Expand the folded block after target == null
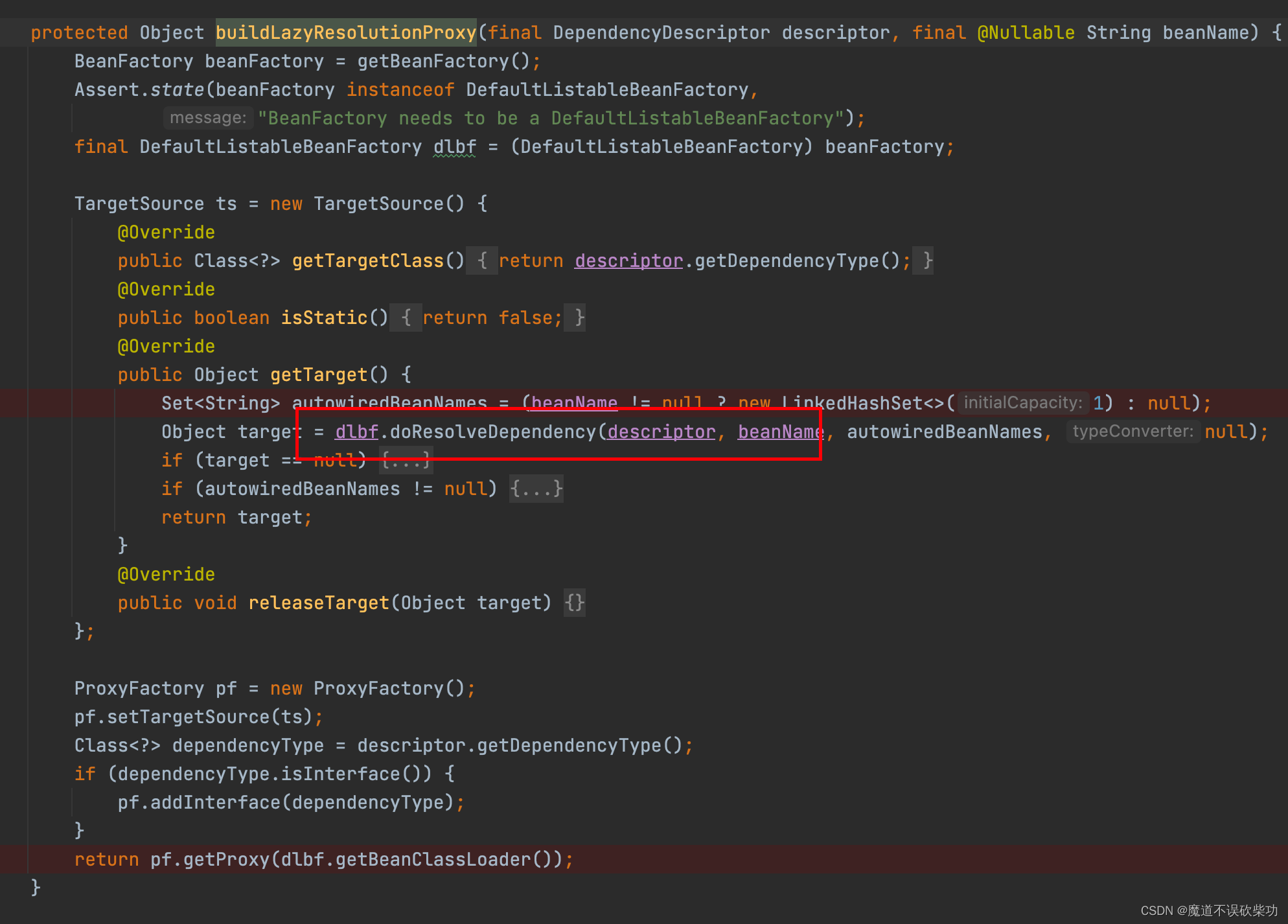The image size is (1288, 924). [406, 460]
